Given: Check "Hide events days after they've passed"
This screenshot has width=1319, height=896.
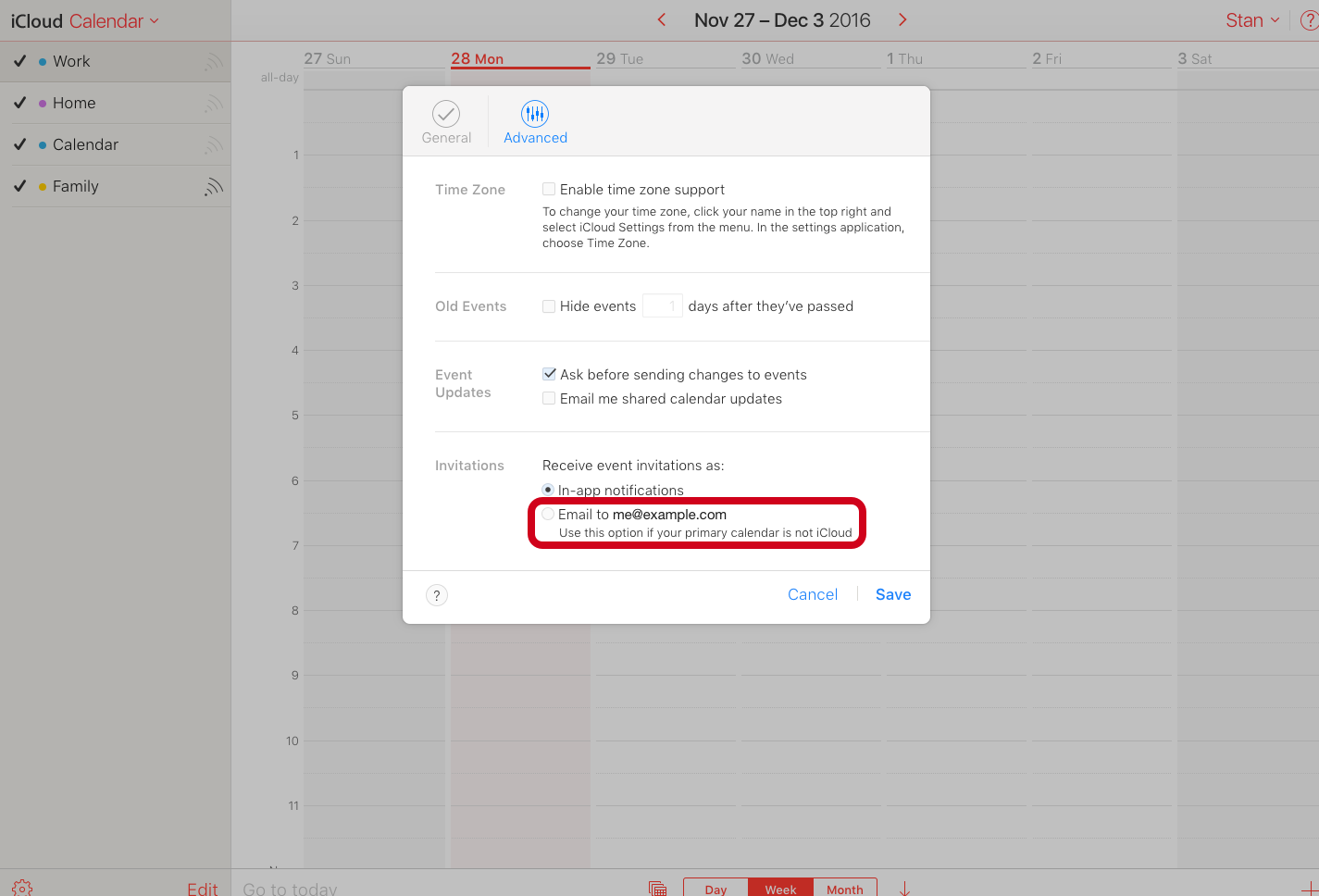Looking at the screenshot, I should click(548, 305).
